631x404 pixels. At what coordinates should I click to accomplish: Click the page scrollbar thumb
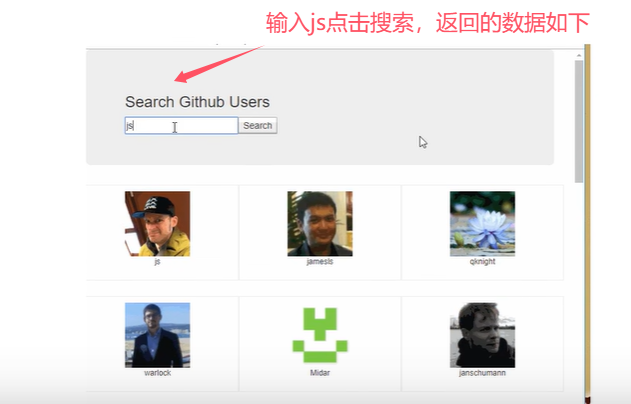click(579, 122)
